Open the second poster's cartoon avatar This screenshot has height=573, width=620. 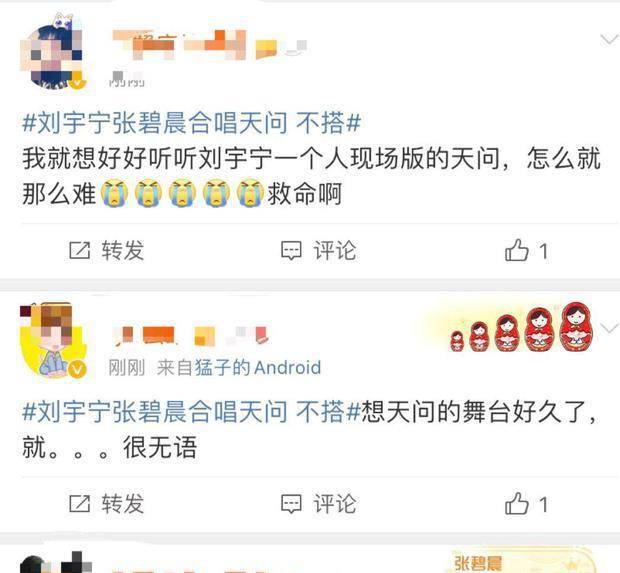coord(52,341)
